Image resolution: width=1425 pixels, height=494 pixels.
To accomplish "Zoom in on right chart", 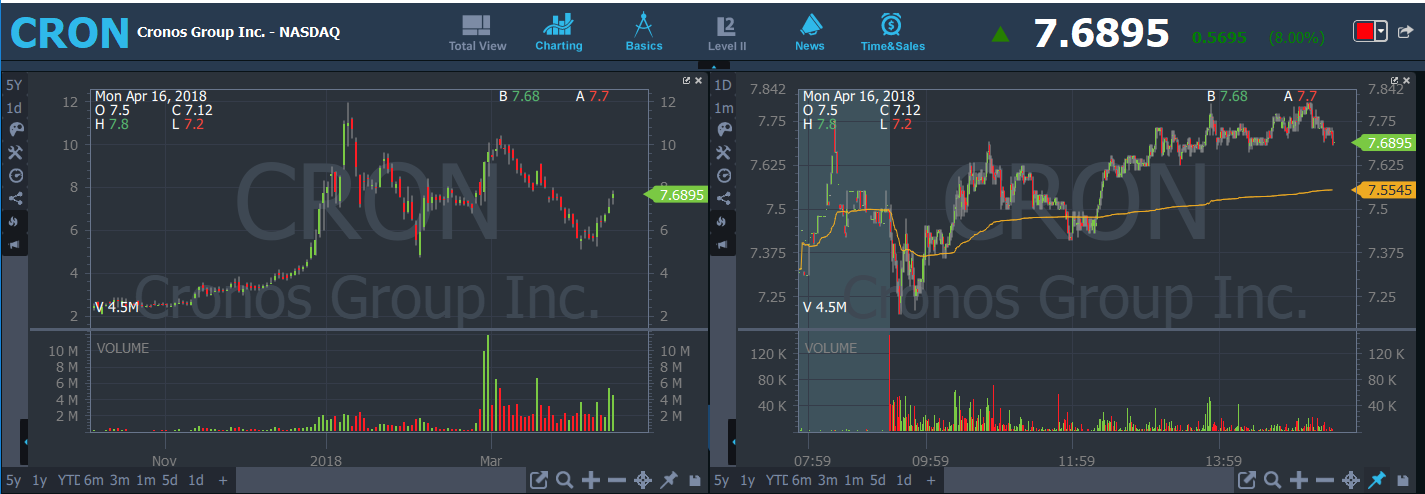I will coord(1300,480).
